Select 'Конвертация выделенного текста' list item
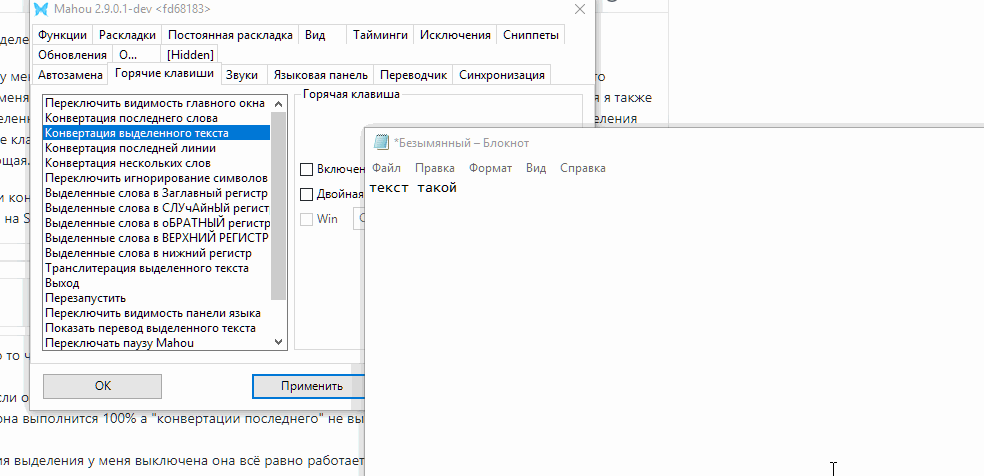The height and width of the screenshot is (476, 984). pos(156,133)
